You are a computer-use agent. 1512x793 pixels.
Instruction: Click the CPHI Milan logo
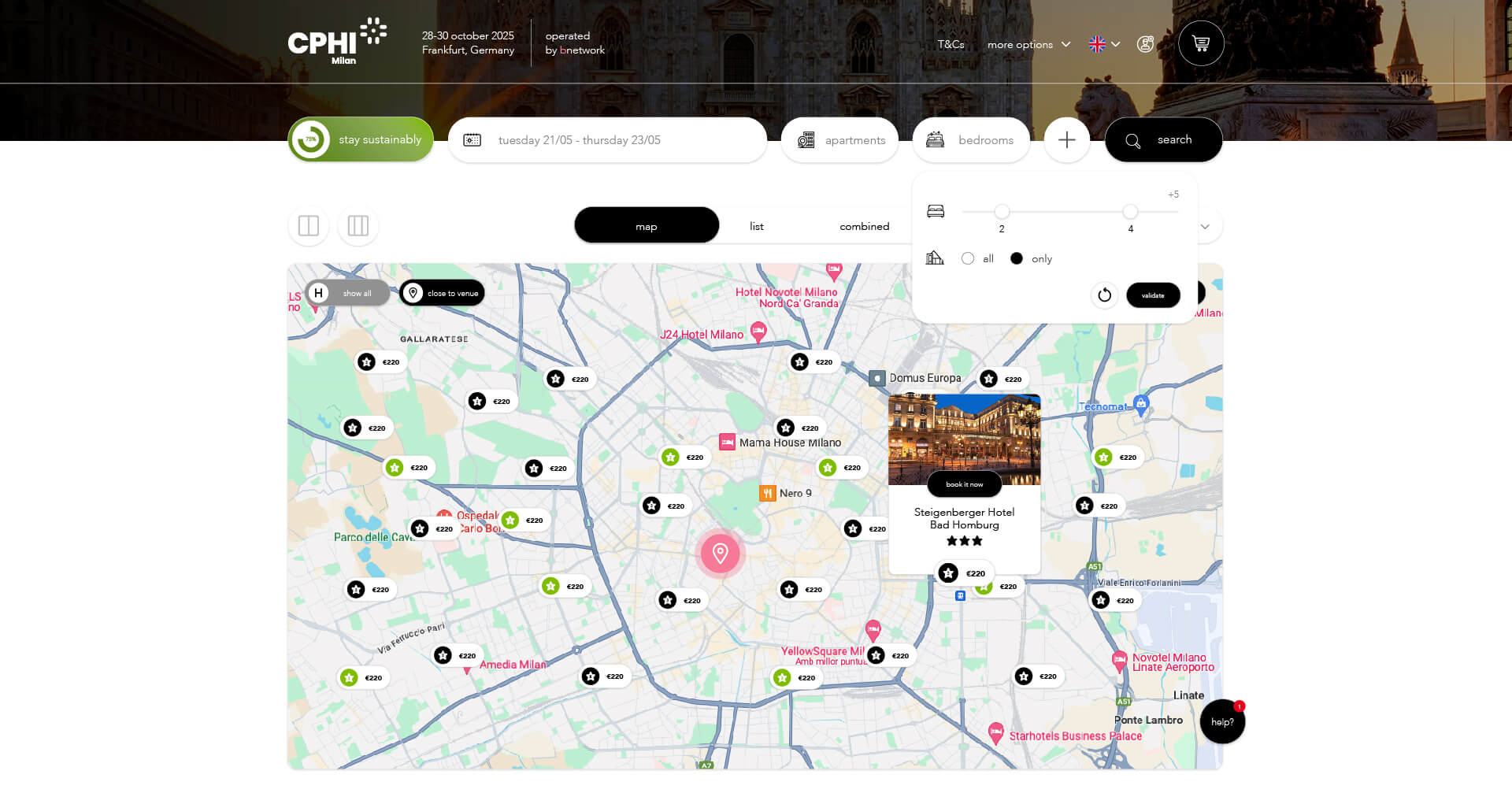point(337,42)
